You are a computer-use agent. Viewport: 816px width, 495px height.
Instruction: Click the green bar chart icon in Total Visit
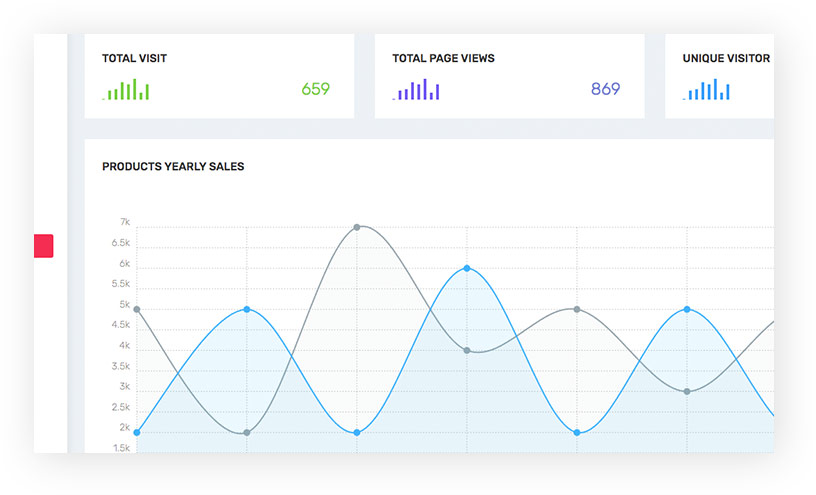126,90
